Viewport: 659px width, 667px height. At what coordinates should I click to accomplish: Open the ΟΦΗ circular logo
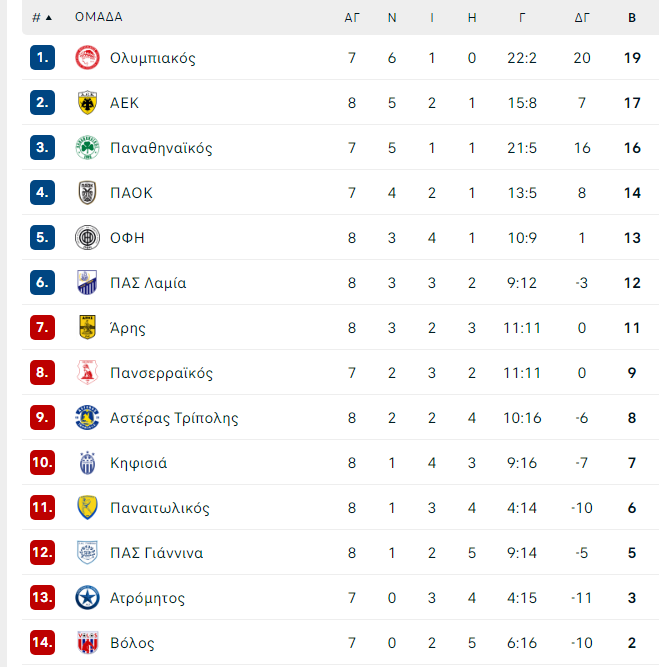click(x=87, y=238)
